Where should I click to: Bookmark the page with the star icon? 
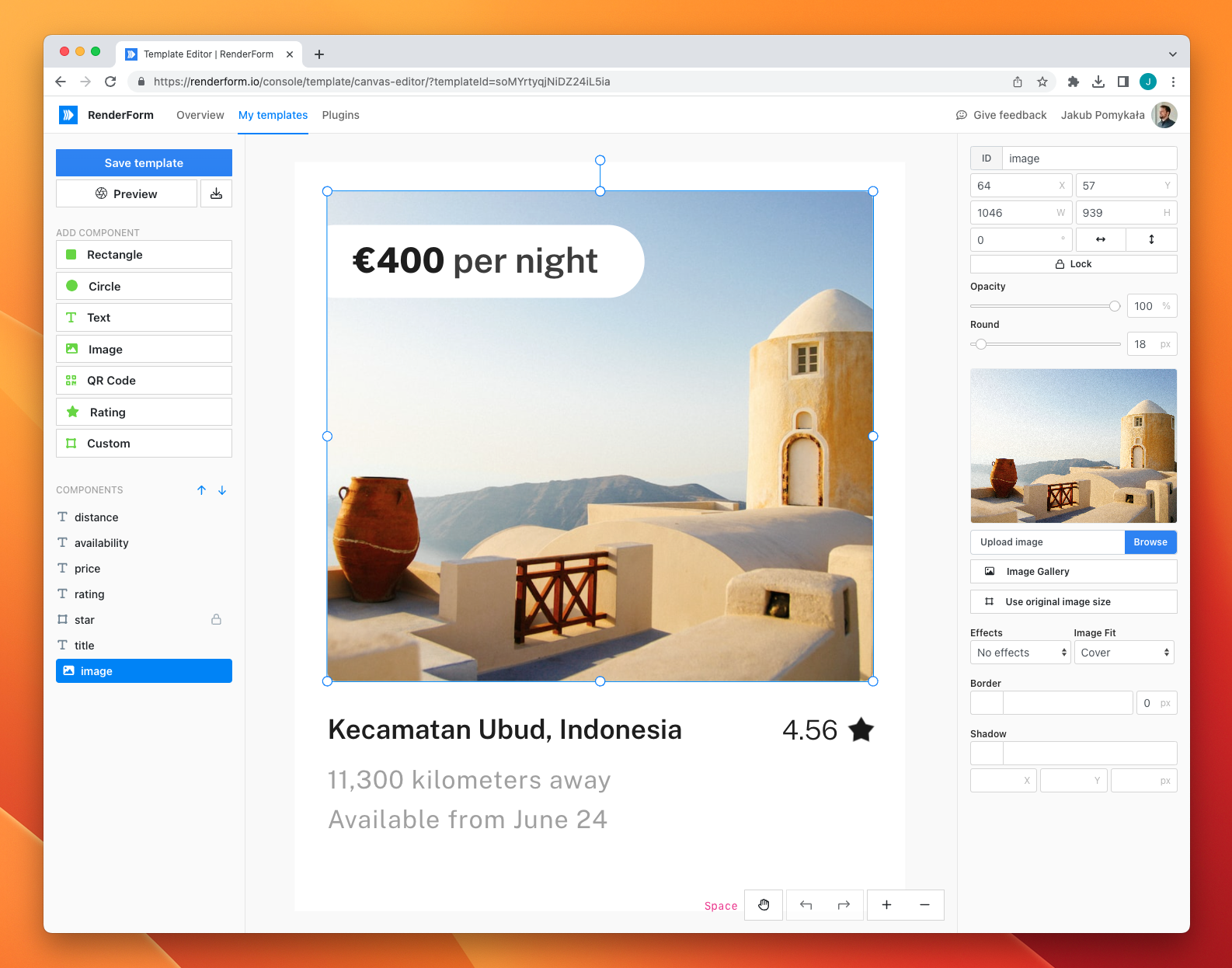click(x=1042, y=82)
